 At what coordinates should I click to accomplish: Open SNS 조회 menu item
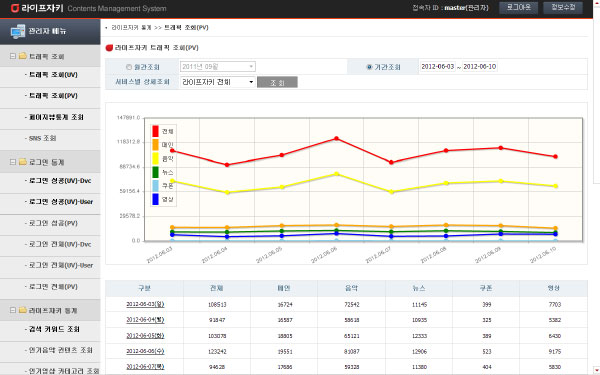click(42, 138)
